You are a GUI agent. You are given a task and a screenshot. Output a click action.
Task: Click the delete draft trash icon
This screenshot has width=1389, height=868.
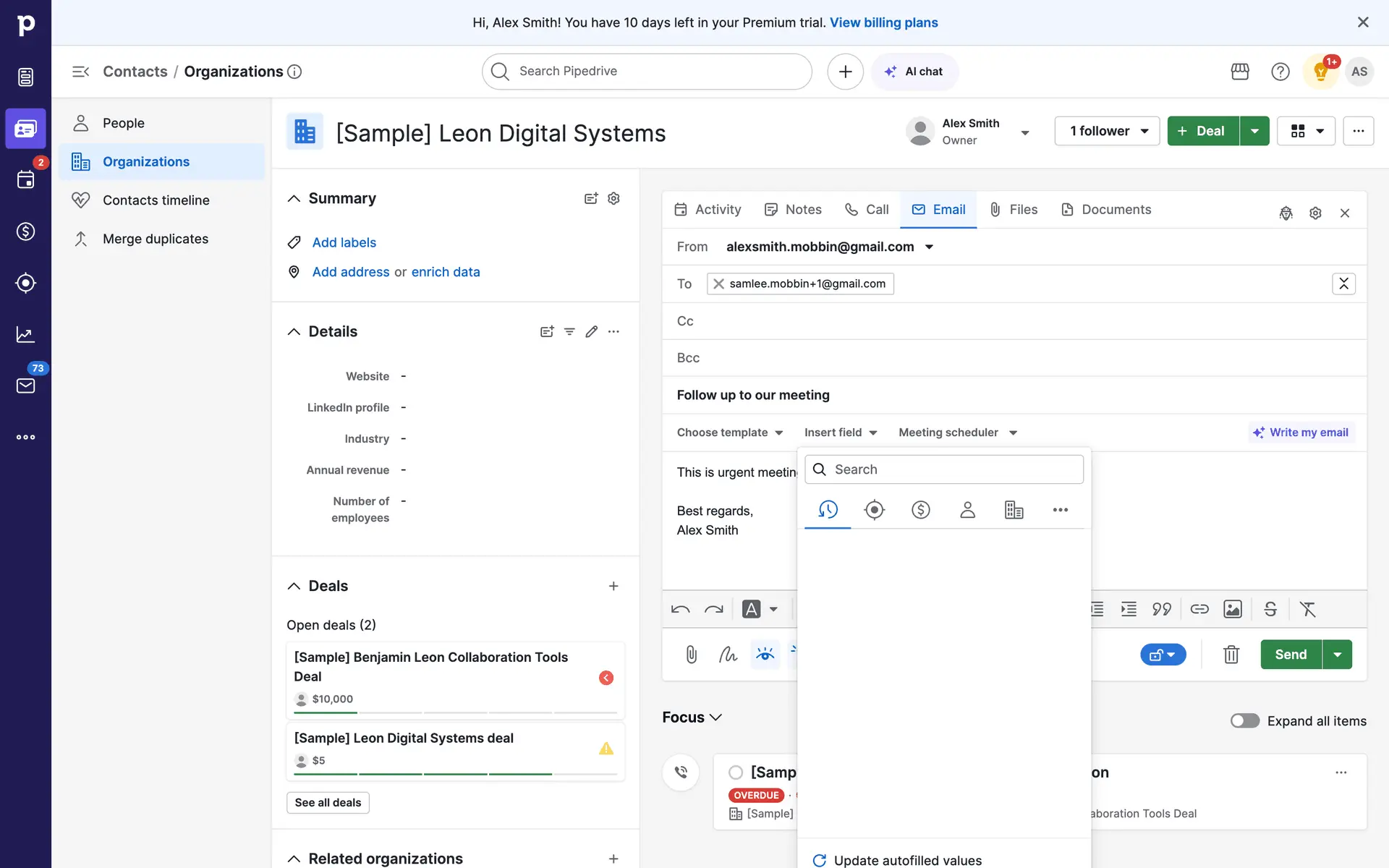(1231, 655)
